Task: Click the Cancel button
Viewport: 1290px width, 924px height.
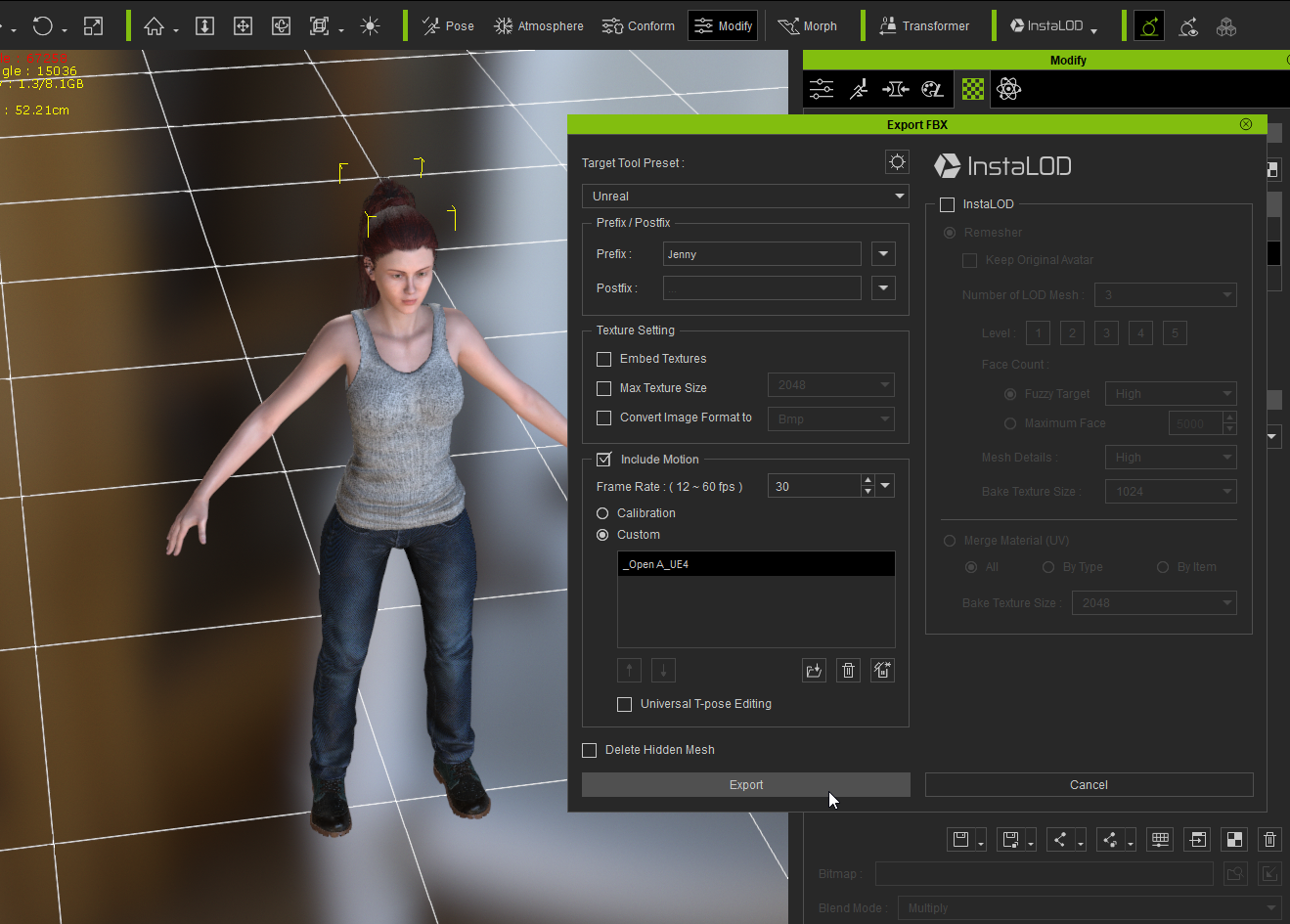Action: [1089, 785]
